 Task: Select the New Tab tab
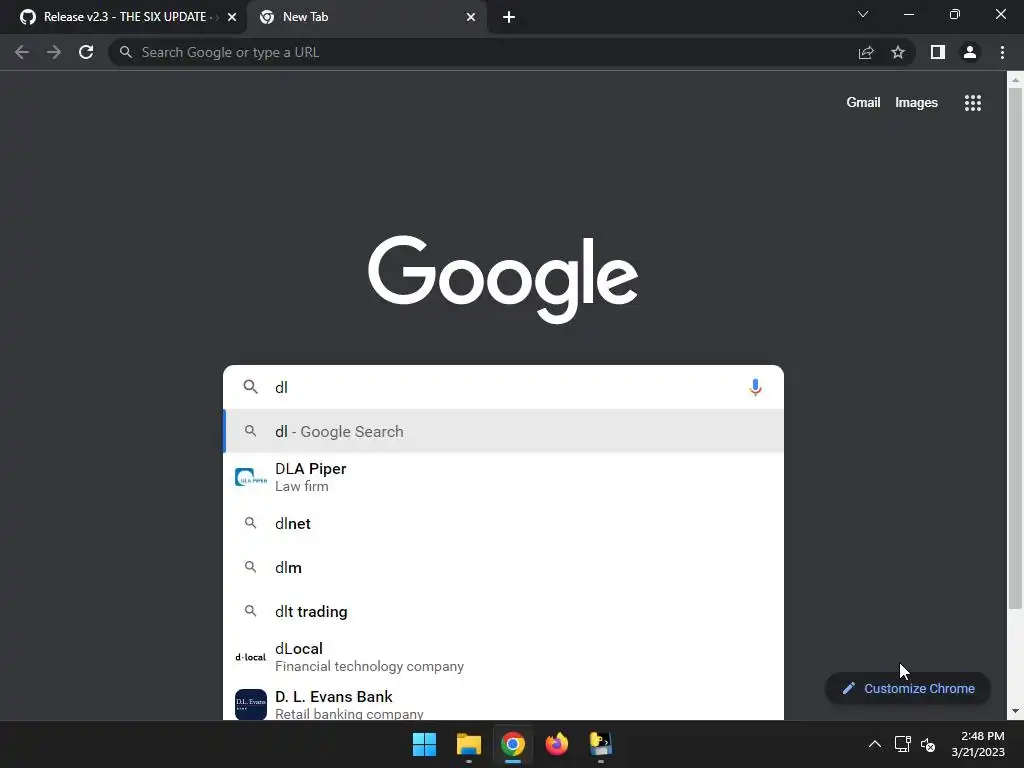pyautogui.click(x=367, y=17)
